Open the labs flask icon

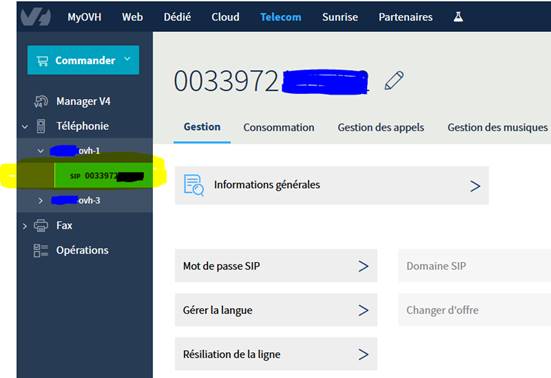coord(458,17)
